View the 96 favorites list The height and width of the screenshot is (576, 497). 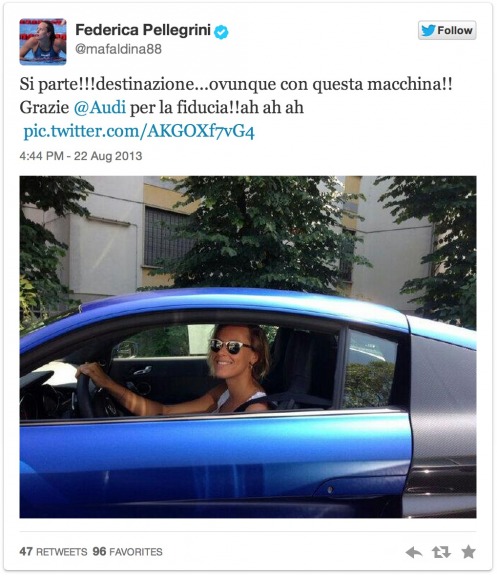pyautogui.click(x=127, y=552)
